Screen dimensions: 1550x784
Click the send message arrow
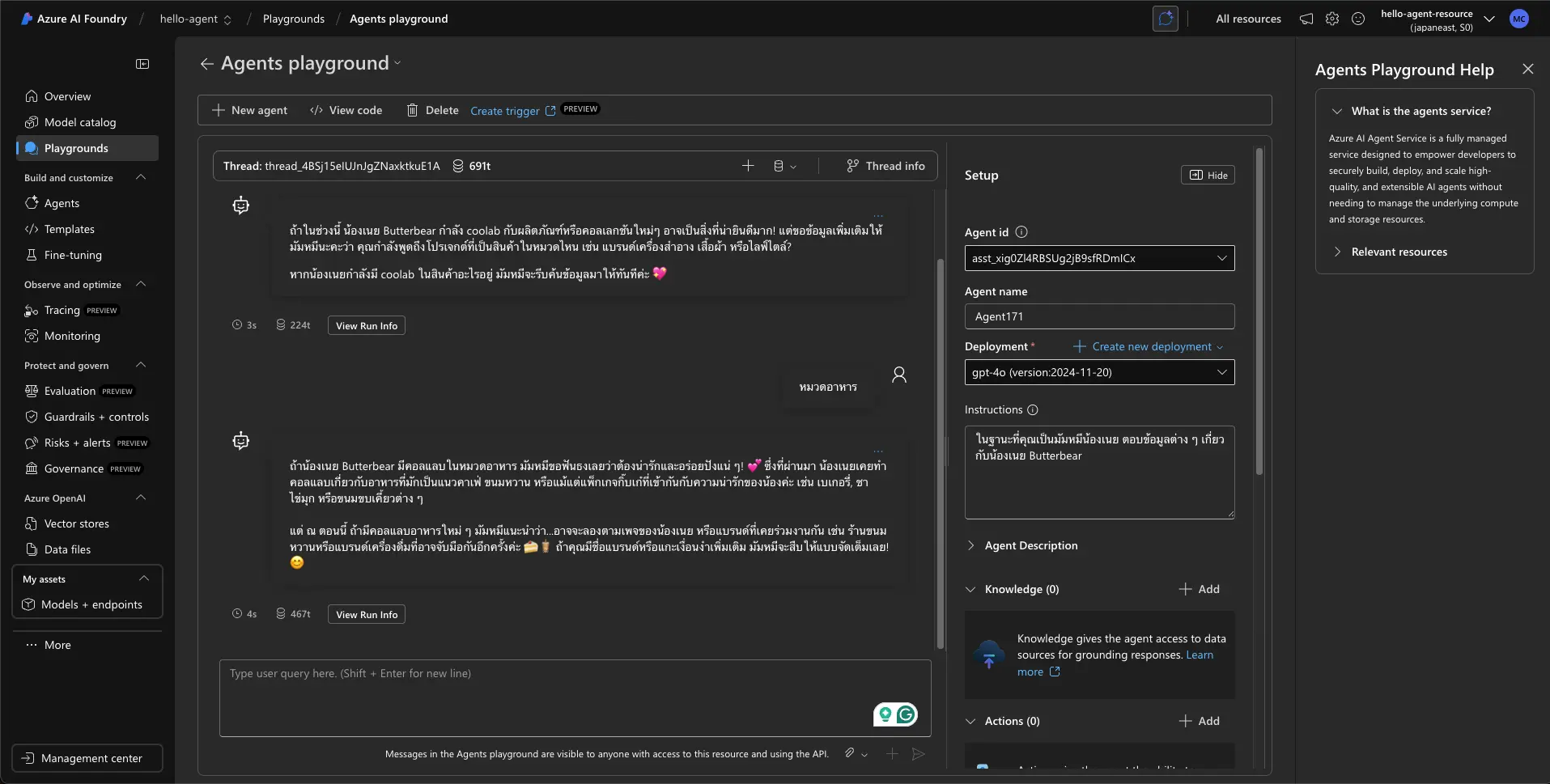pyautogui.click(x=918, y=754)
